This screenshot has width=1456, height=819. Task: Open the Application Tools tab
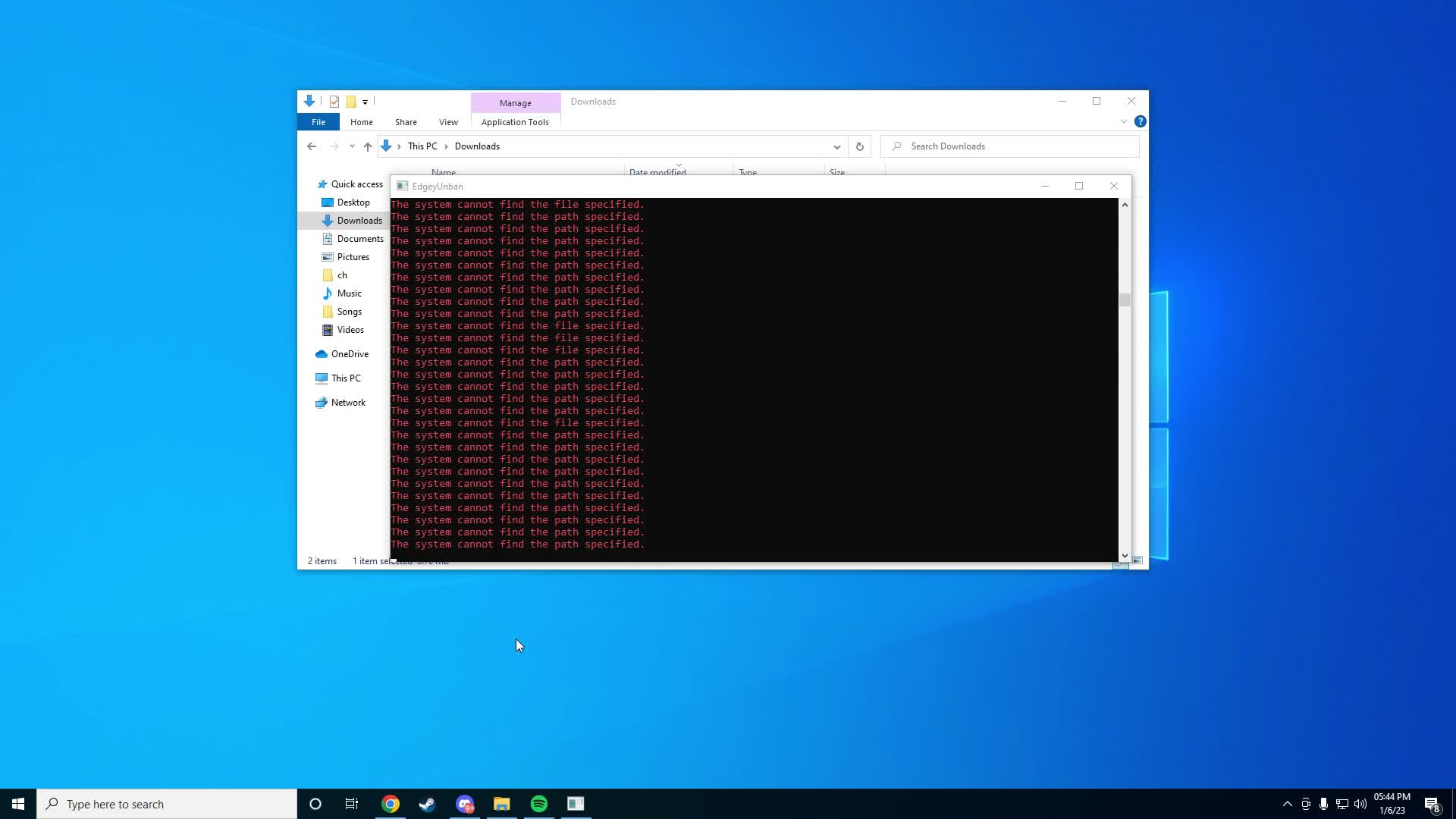[x=515, y=122]
